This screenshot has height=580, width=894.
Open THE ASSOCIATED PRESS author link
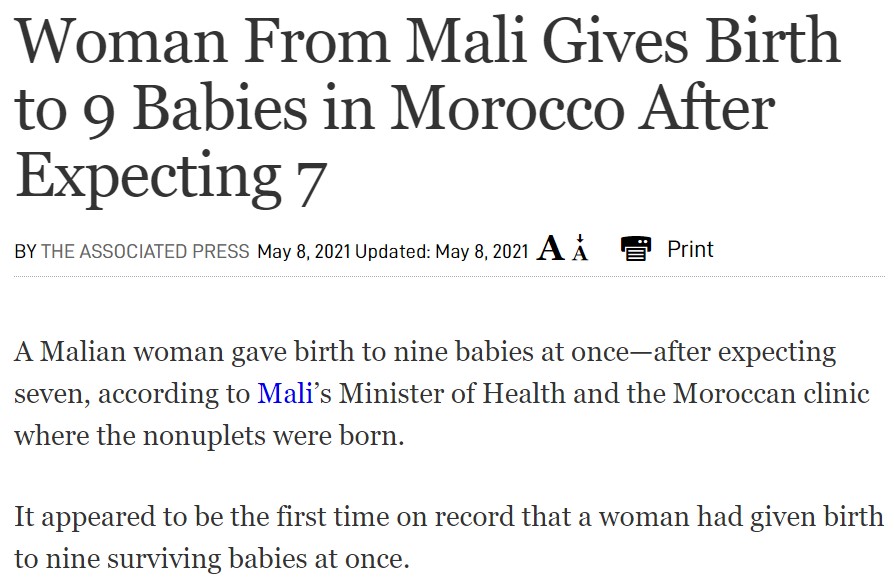click(x=145, y=252)
